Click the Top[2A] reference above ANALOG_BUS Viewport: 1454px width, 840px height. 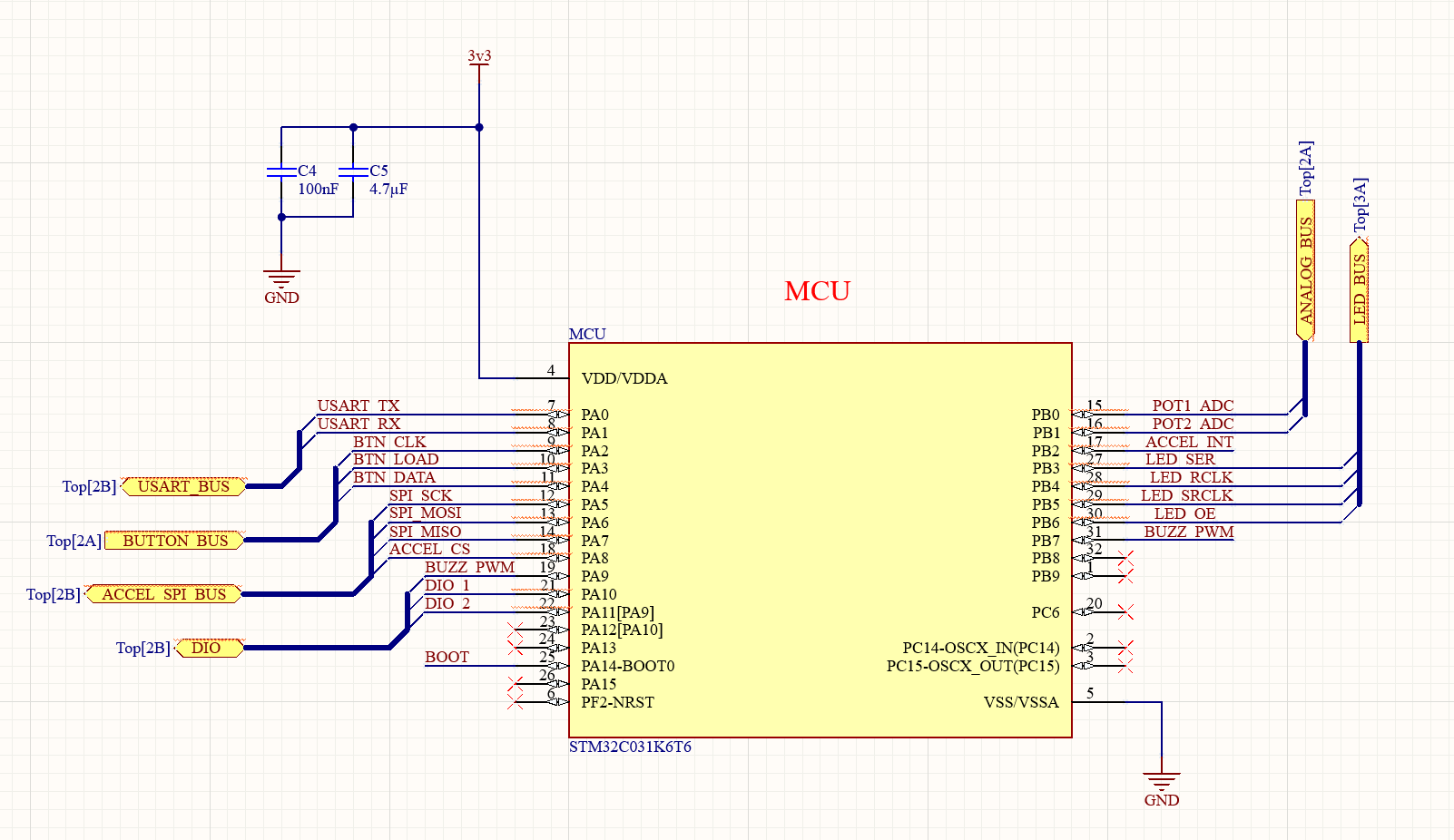1305,168
